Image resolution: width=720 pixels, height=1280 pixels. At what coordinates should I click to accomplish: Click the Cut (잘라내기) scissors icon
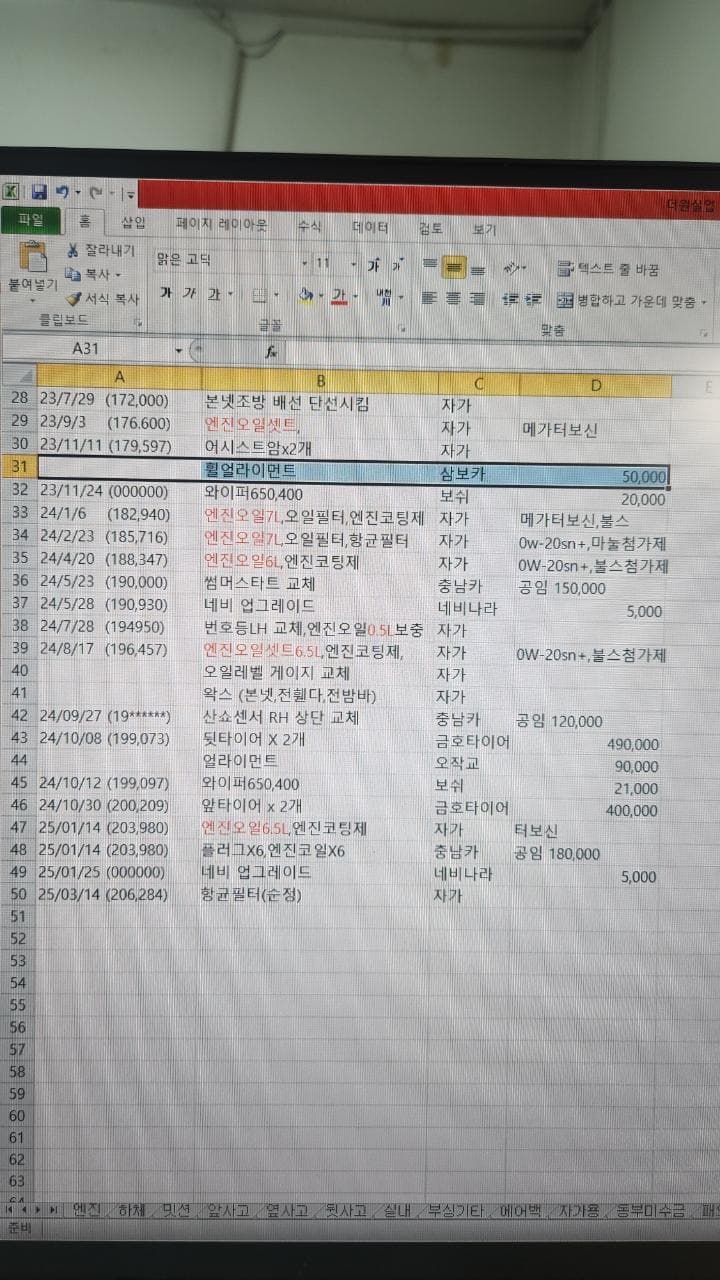pos(74,250)
